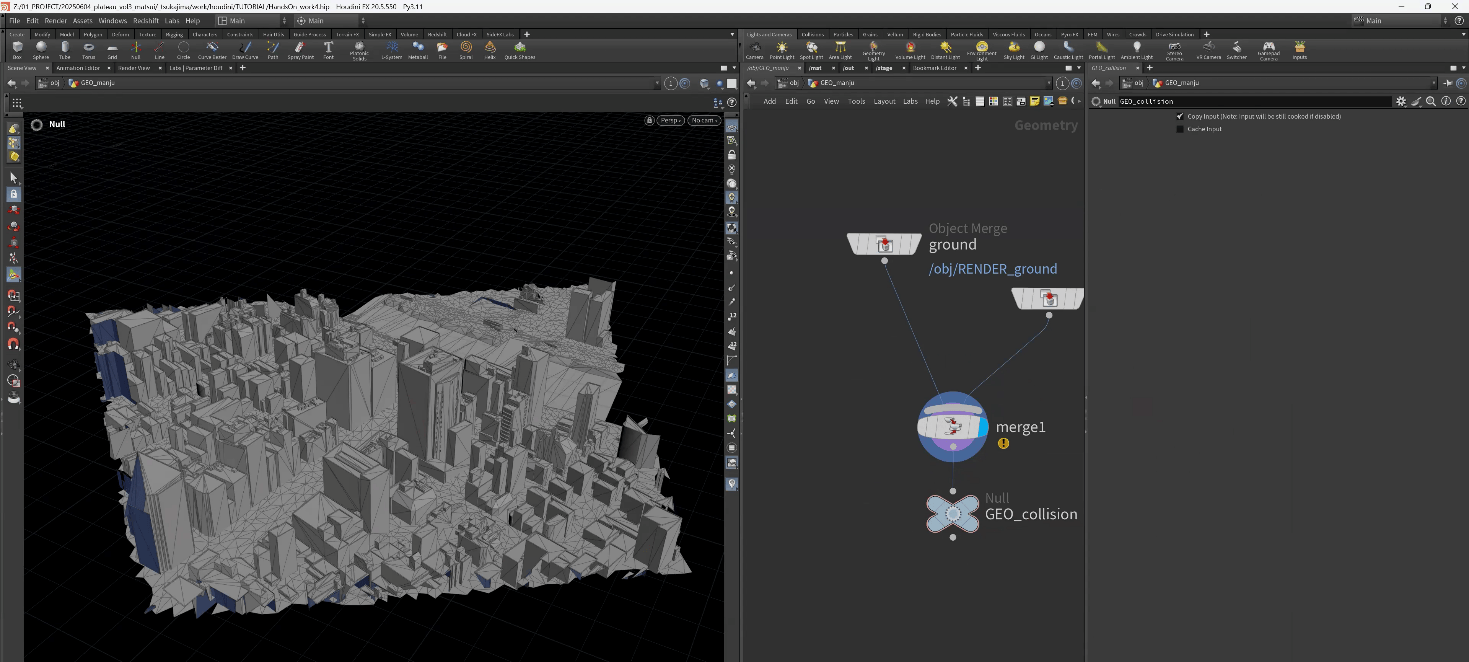Click the Camera shelf tool

tap(754, 47)
